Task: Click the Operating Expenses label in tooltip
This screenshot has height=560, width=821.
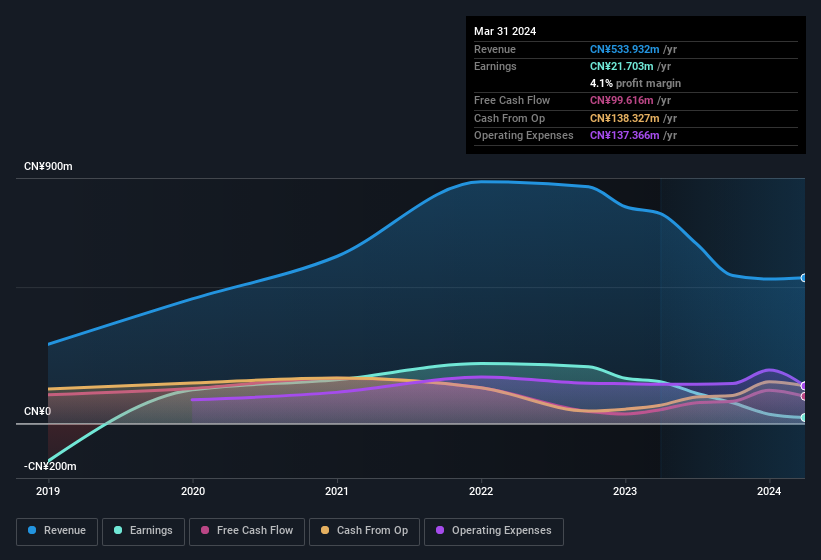Action: tap(524, 135)
